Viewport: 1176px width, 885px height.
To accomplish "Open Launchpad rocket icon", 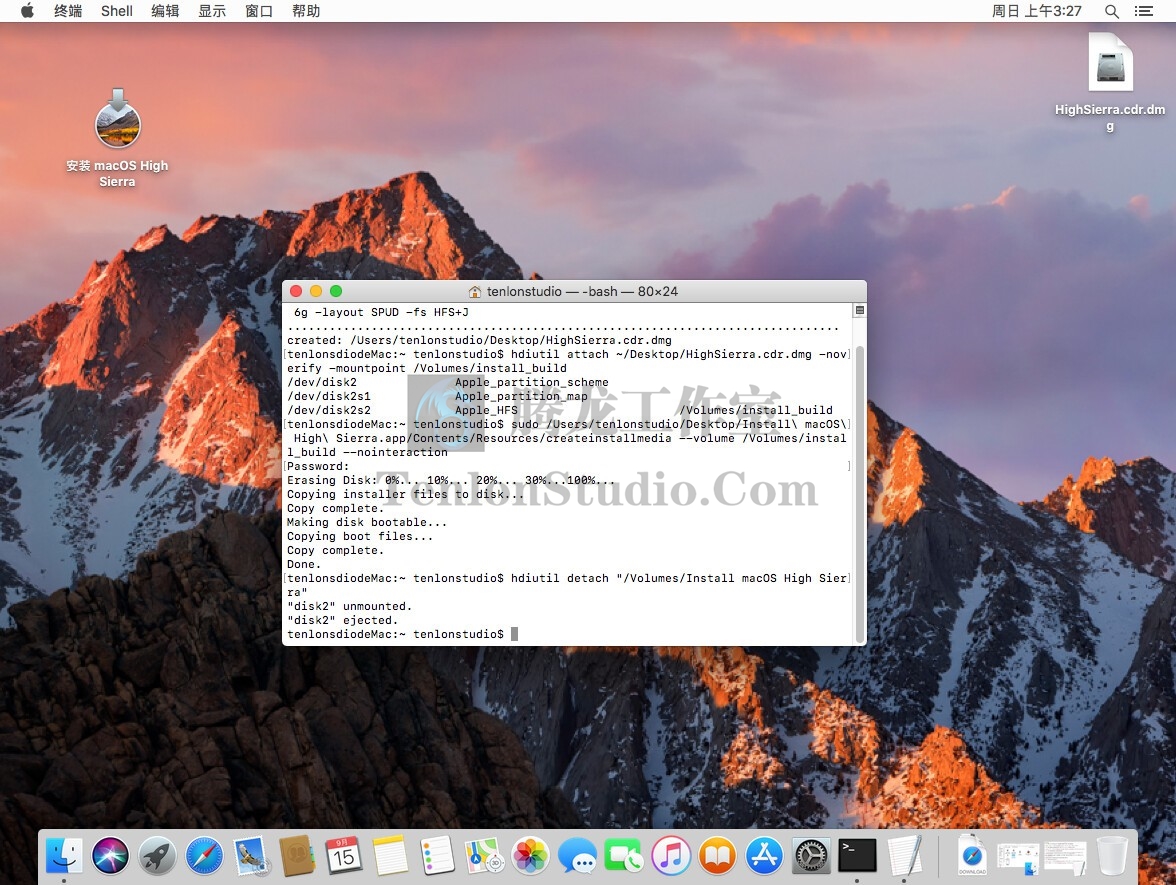I will pos(158,856).
